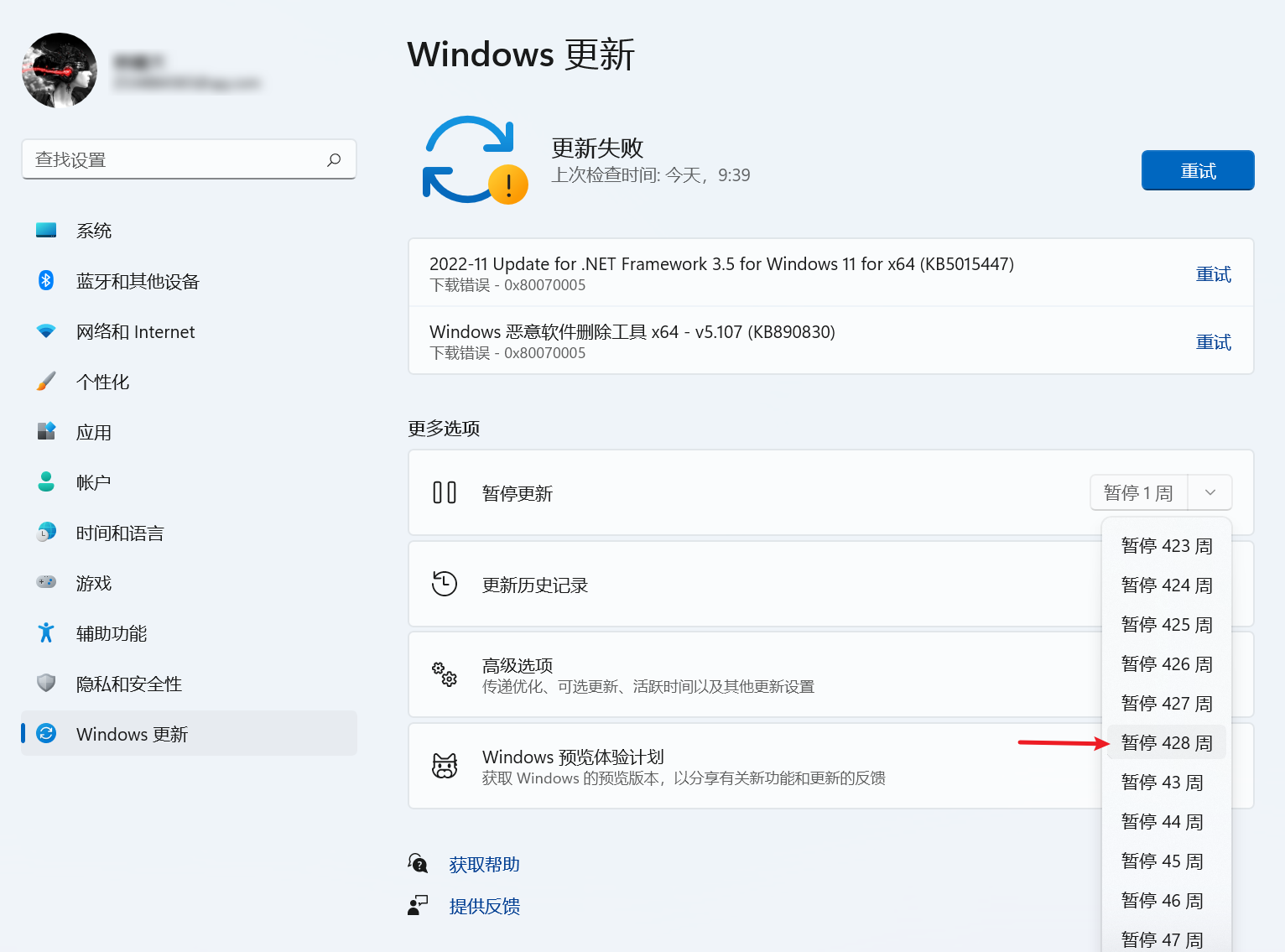Open 网络和 Internet settings category

pyautogui.click(x=189, y=331)
